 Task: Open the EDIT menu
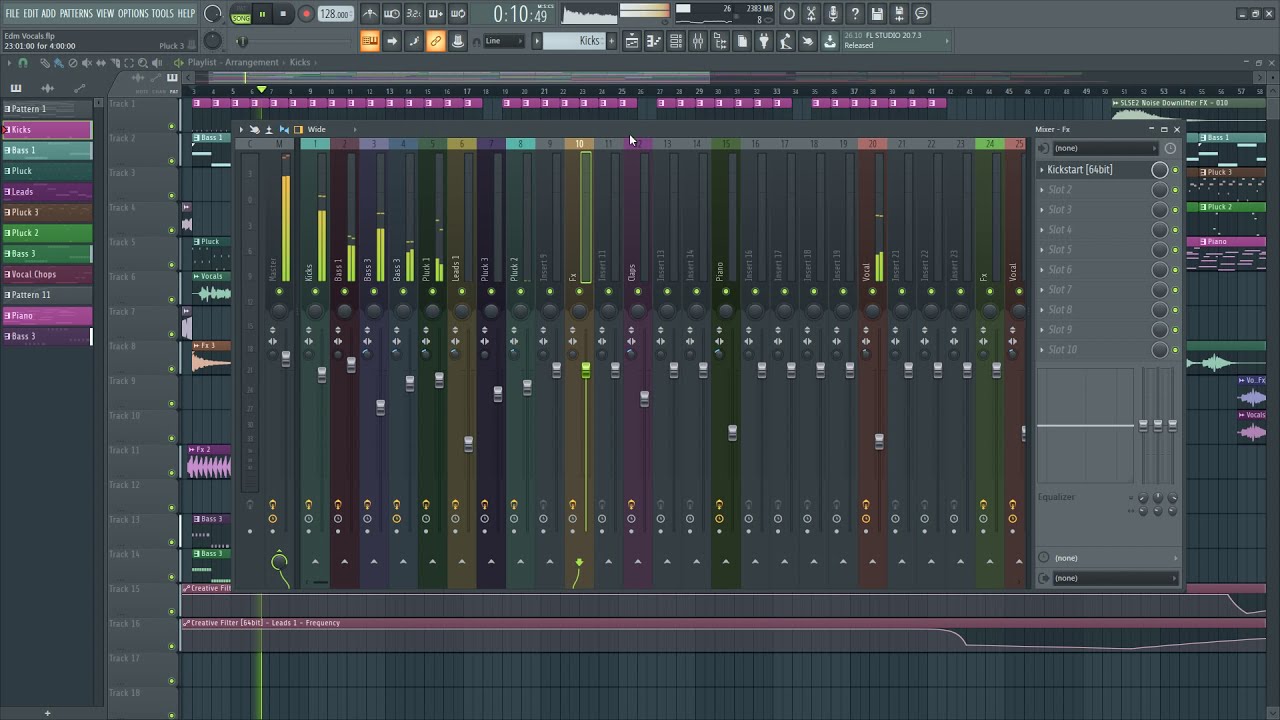(31, 14)
